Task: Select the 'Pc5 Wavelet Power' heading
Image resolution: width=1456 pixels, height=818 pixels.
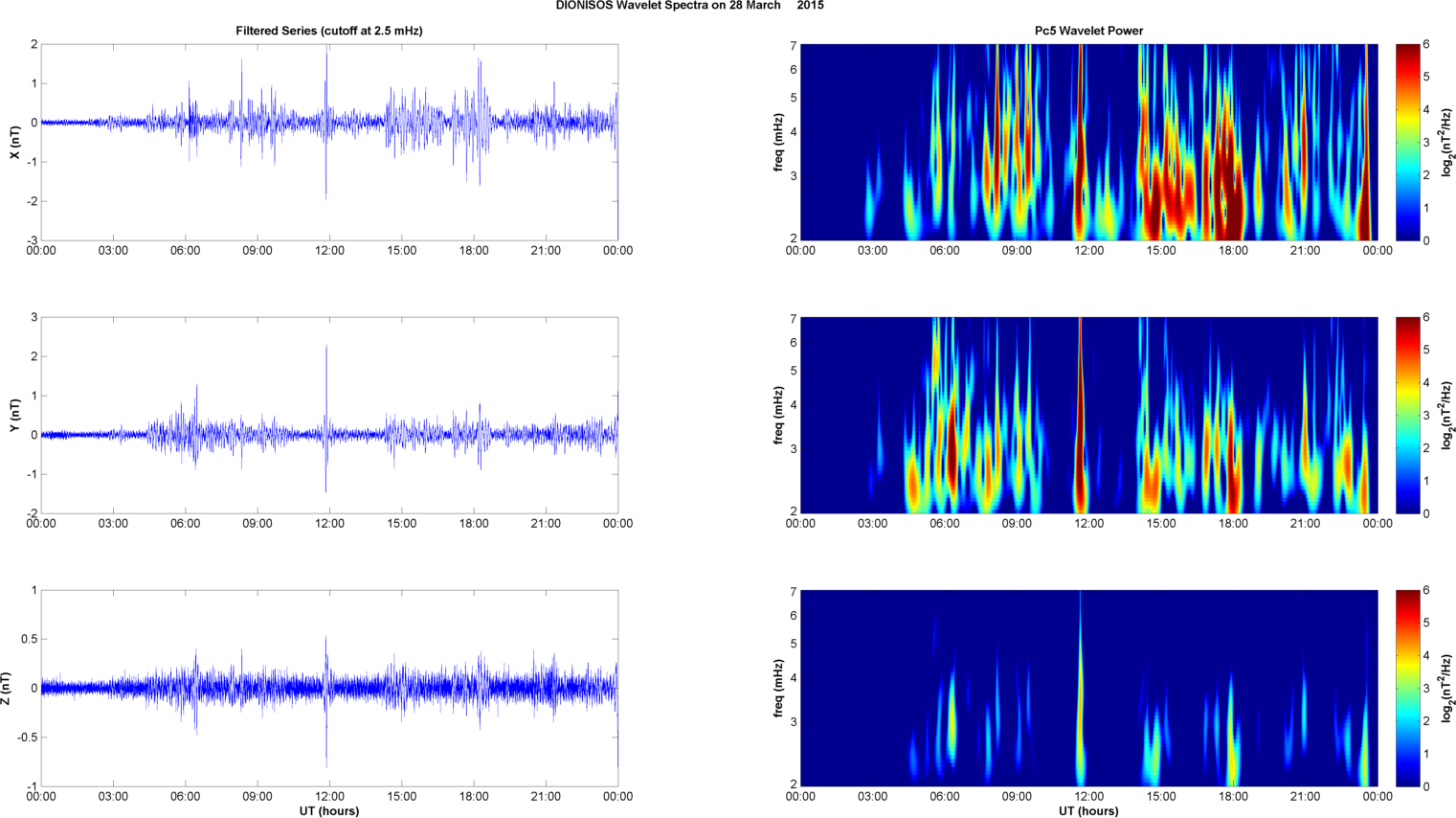Action: point(1088,31)
